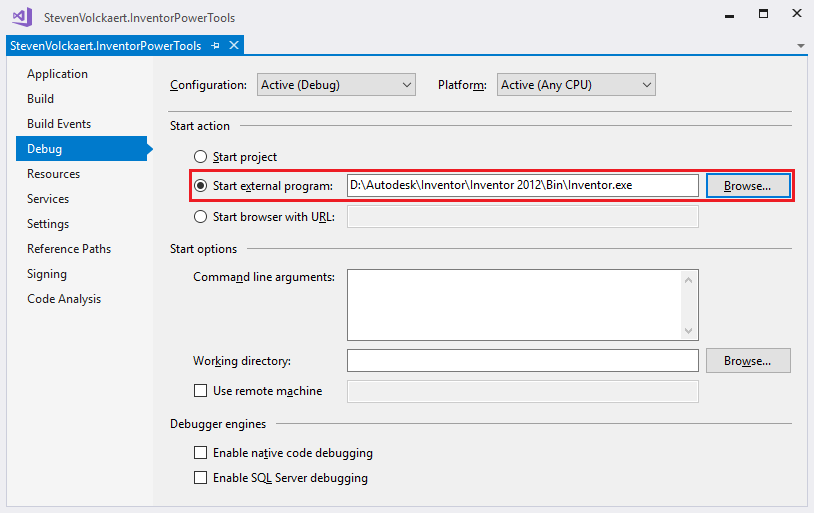Enable Use remote machine checkbox
814x513 pixels.
point(200,390)
